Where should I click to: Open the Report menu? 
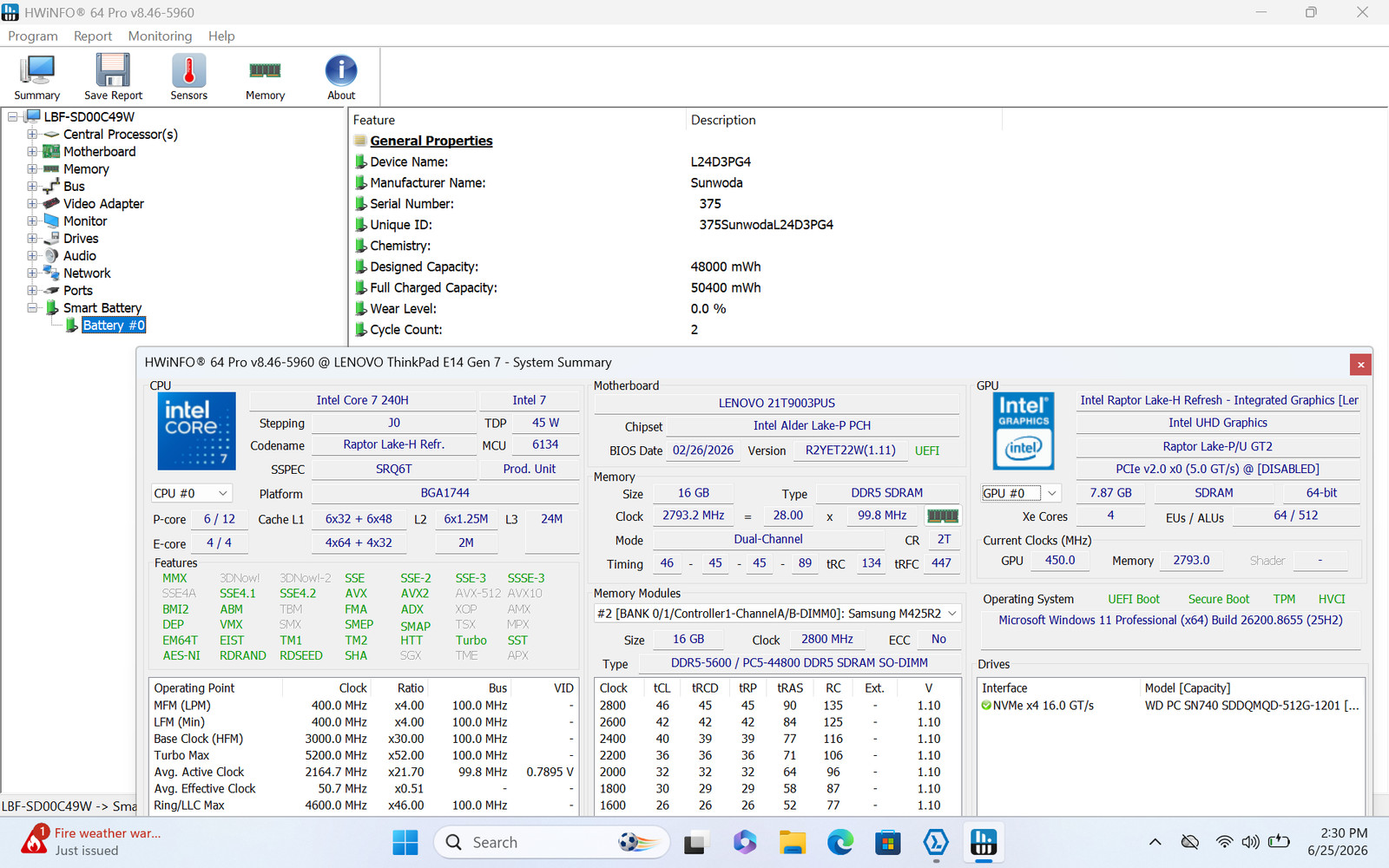coord(93,36)
